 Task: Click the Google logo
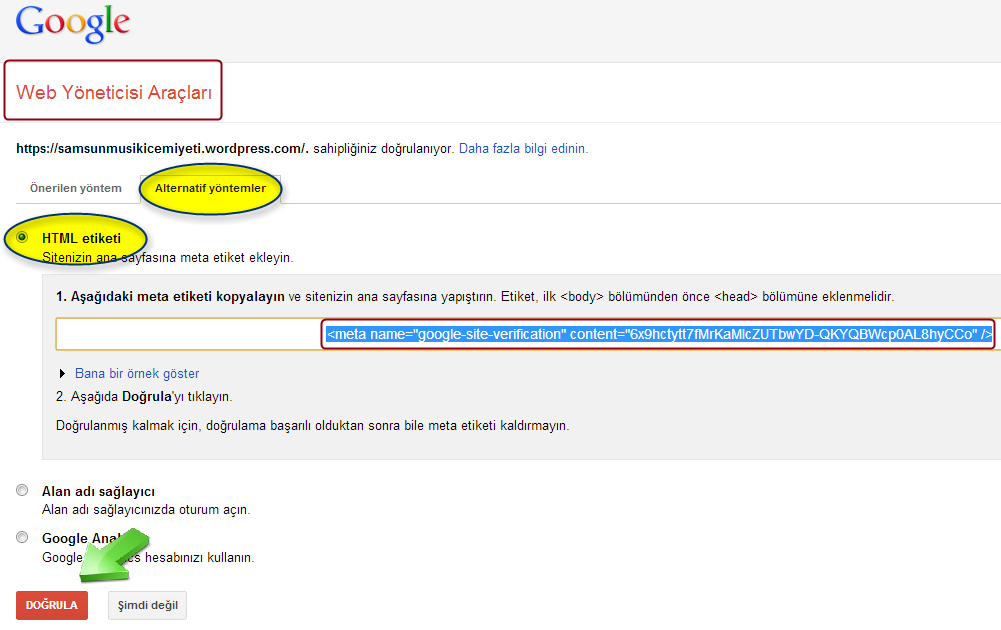[73, 24]
